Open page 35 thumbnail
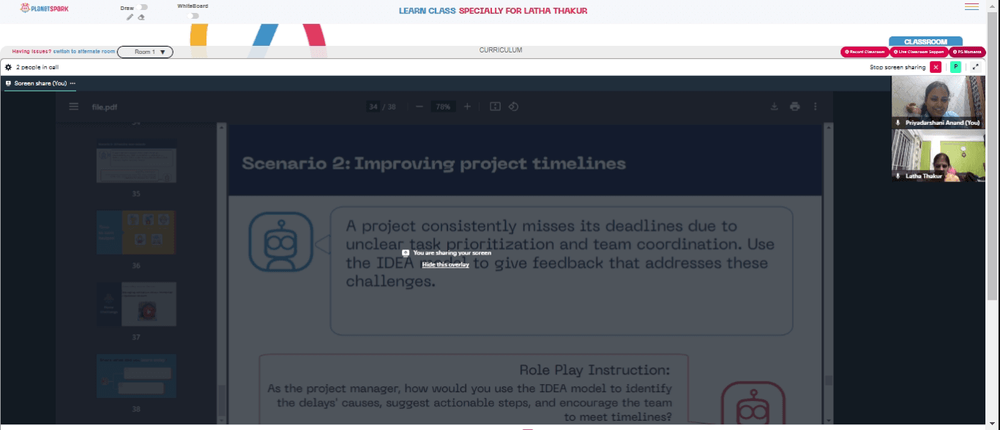This screenshot has width=1000, height=430. 136,159
